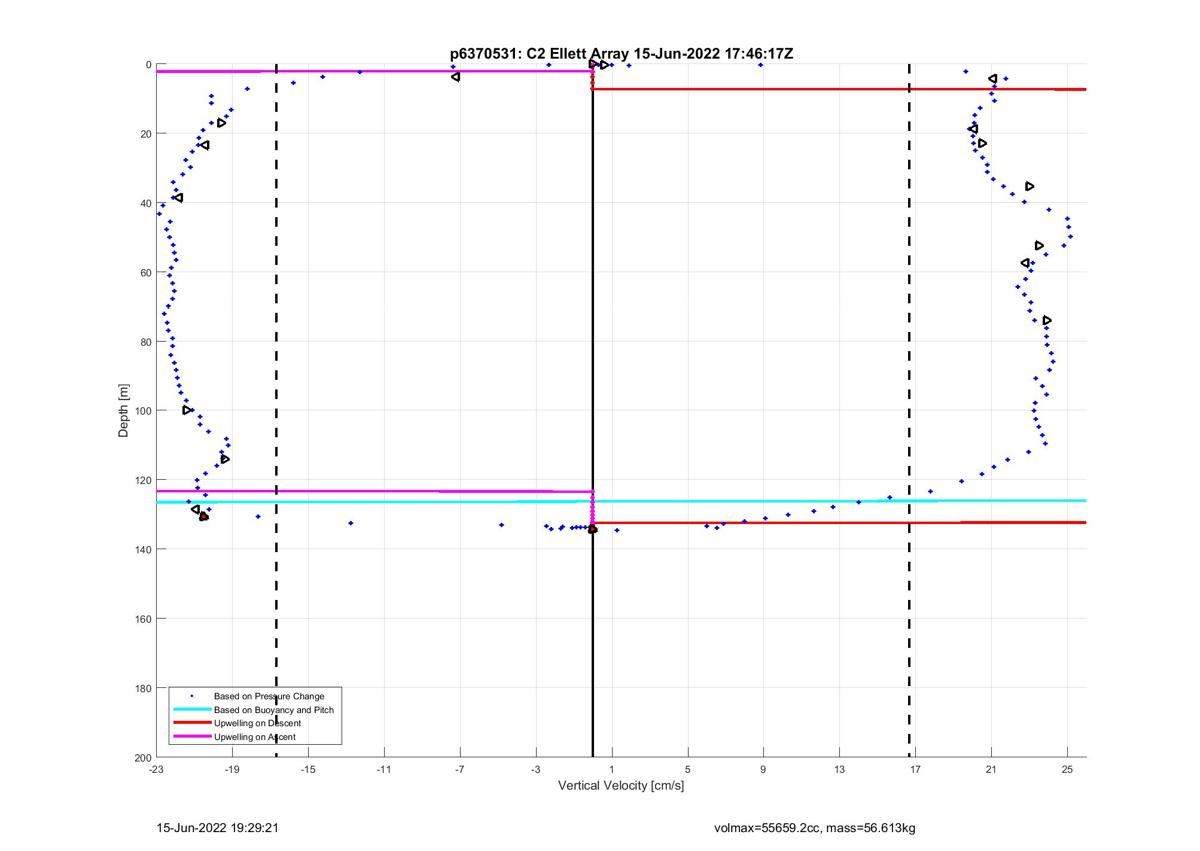Click the right dashed vertical line

(x=909, y=410)
